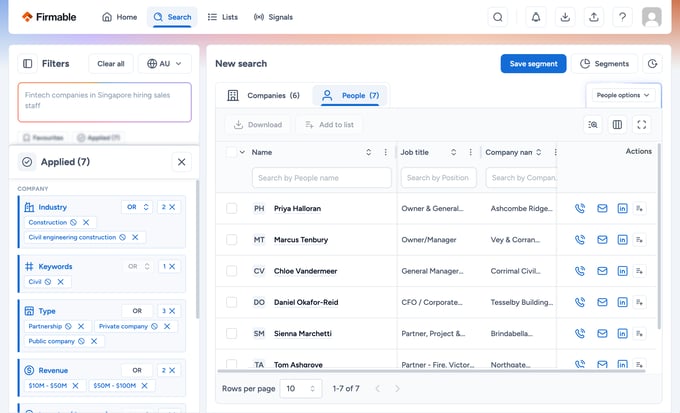The image size is (680, 413).
Task: Switch to People (7) tab
Action: coord(350,95)
